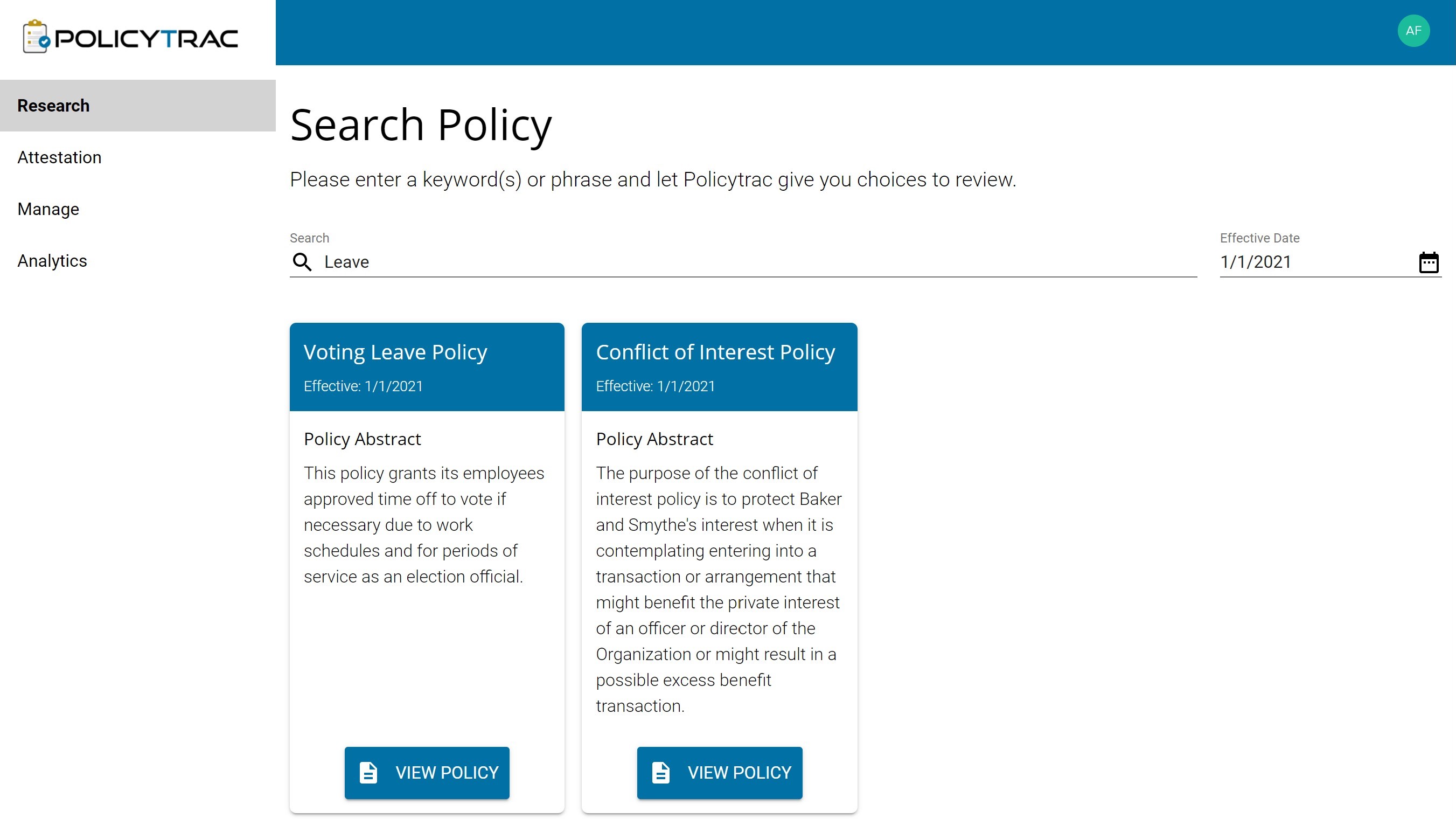Expand the Analytics navigation option
Image resolution: width=1456 pixels, height=825 pixels.
[52, 261]
